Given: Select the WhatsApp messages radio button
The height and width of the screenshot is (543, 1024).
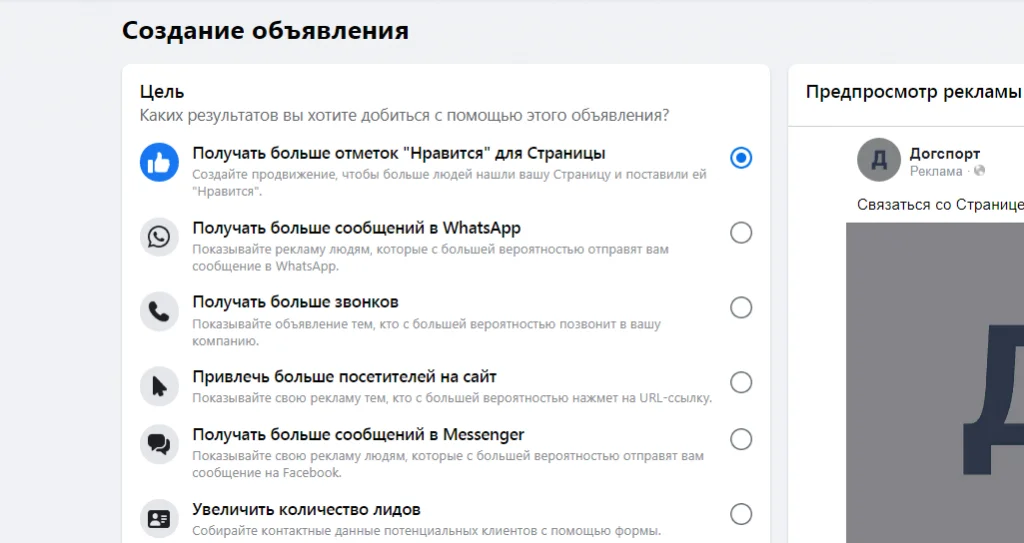Looking at the screenshot, I should [x=741, y=233].
